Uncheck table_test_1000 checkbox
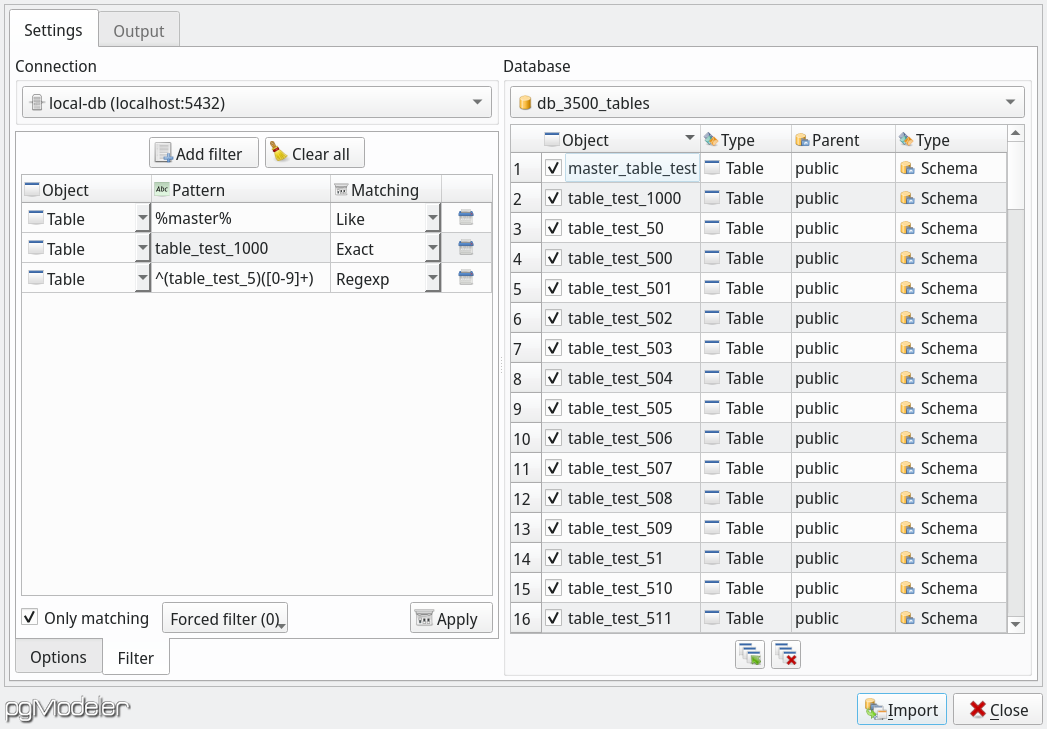 [554, 198]
